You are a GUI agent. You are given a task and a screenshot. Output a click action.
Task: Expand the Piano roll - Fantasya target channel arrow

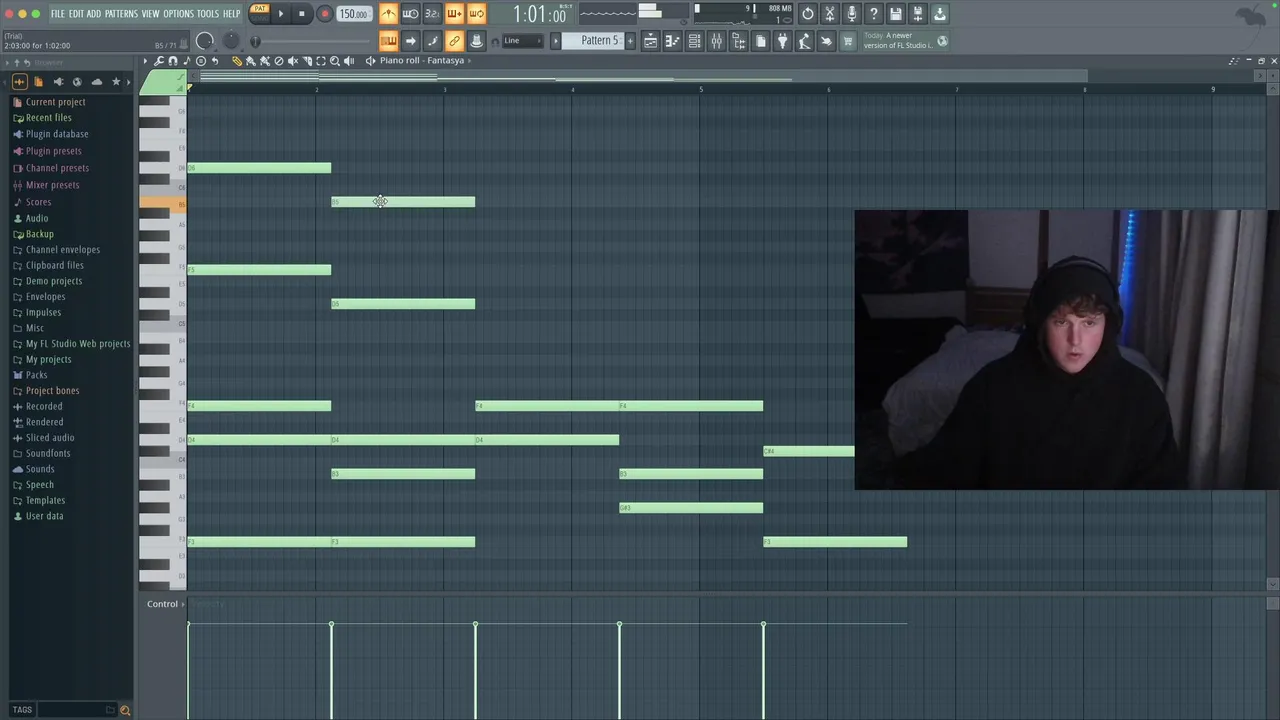pyautogui.click(x=469, y=61)
